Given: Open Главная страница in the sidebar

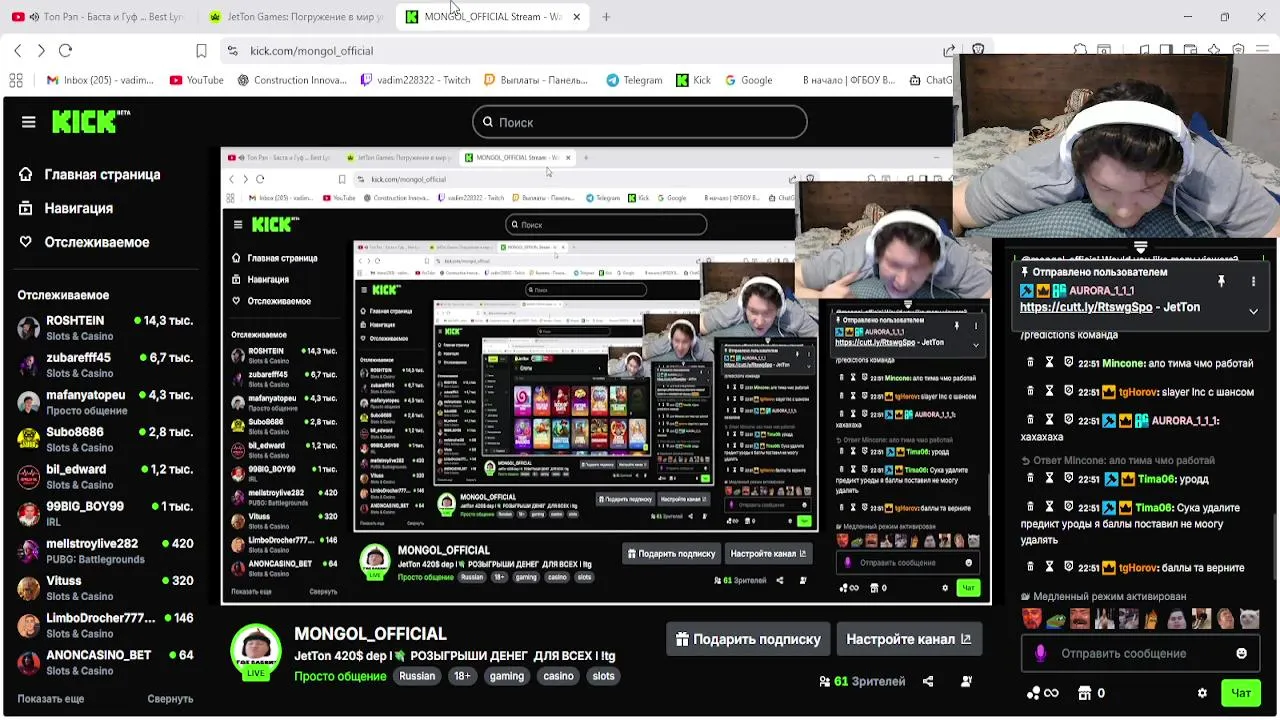Looking at the screenshot, I should [x=90, y=174].
